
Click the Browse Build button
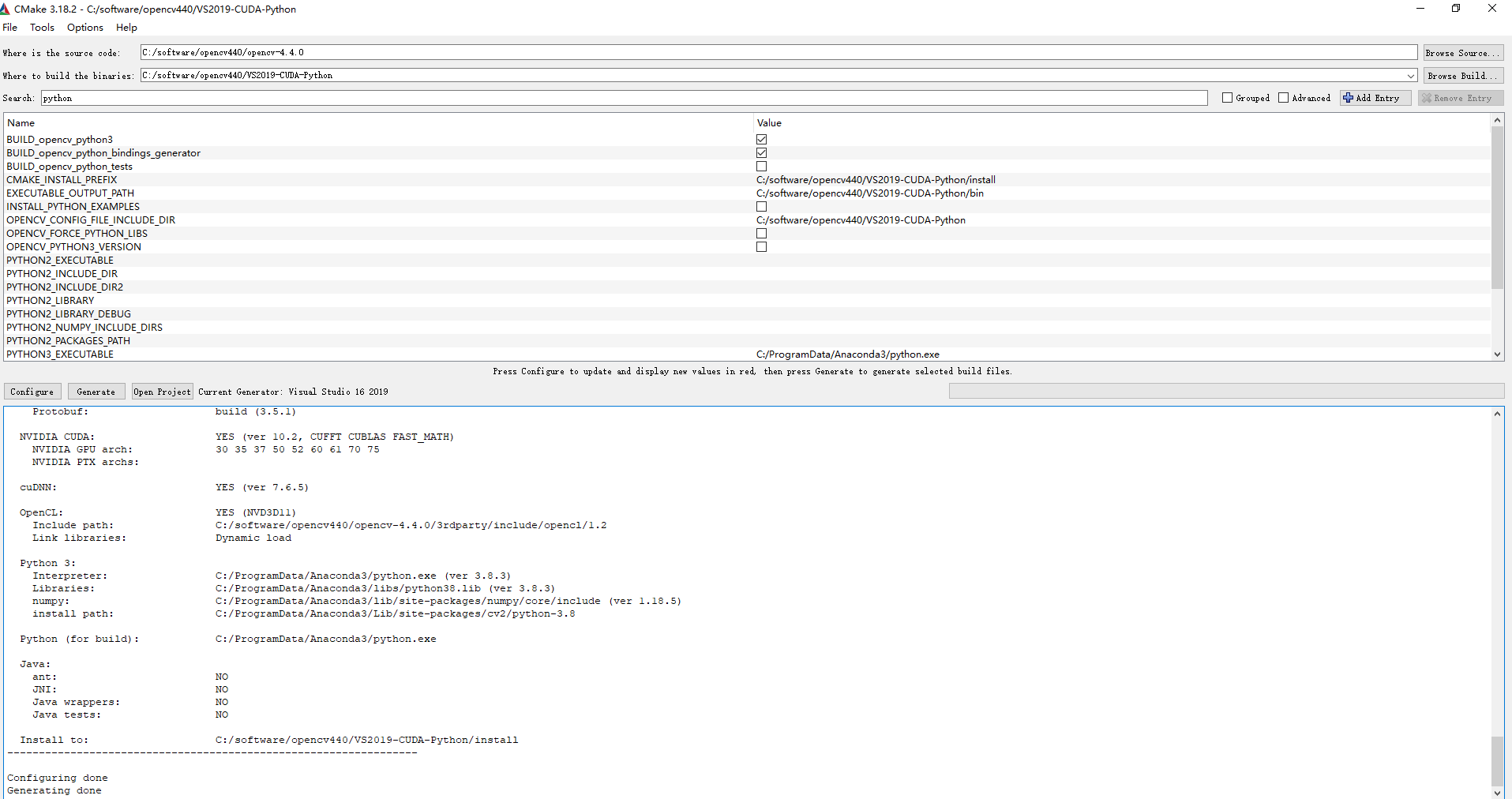[x=1462, y=75]
